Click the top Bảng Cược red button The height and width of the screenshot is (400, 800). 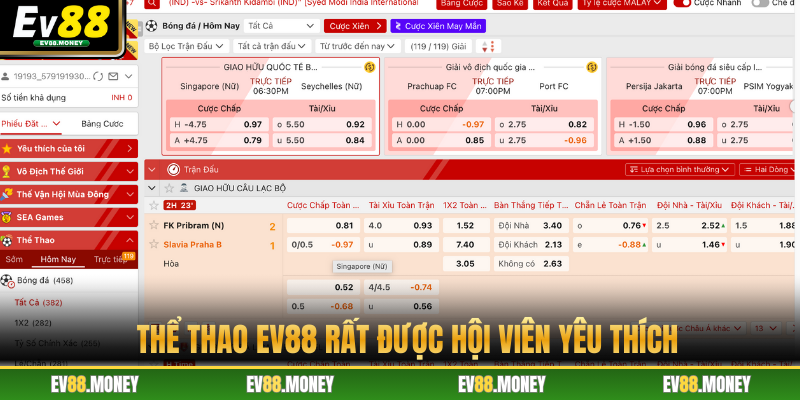(461, 3)
